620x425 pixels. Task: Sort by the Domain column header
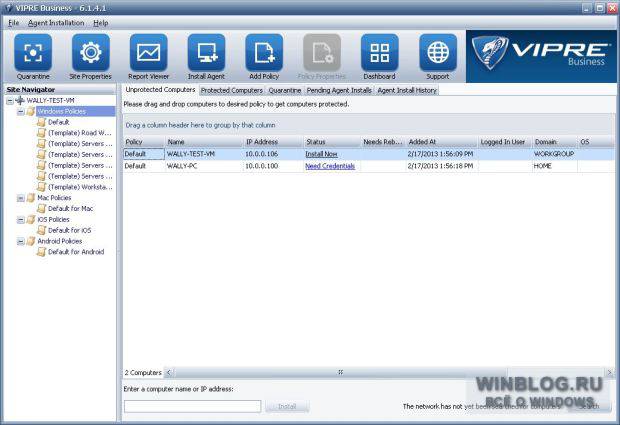tap(555, 142)
